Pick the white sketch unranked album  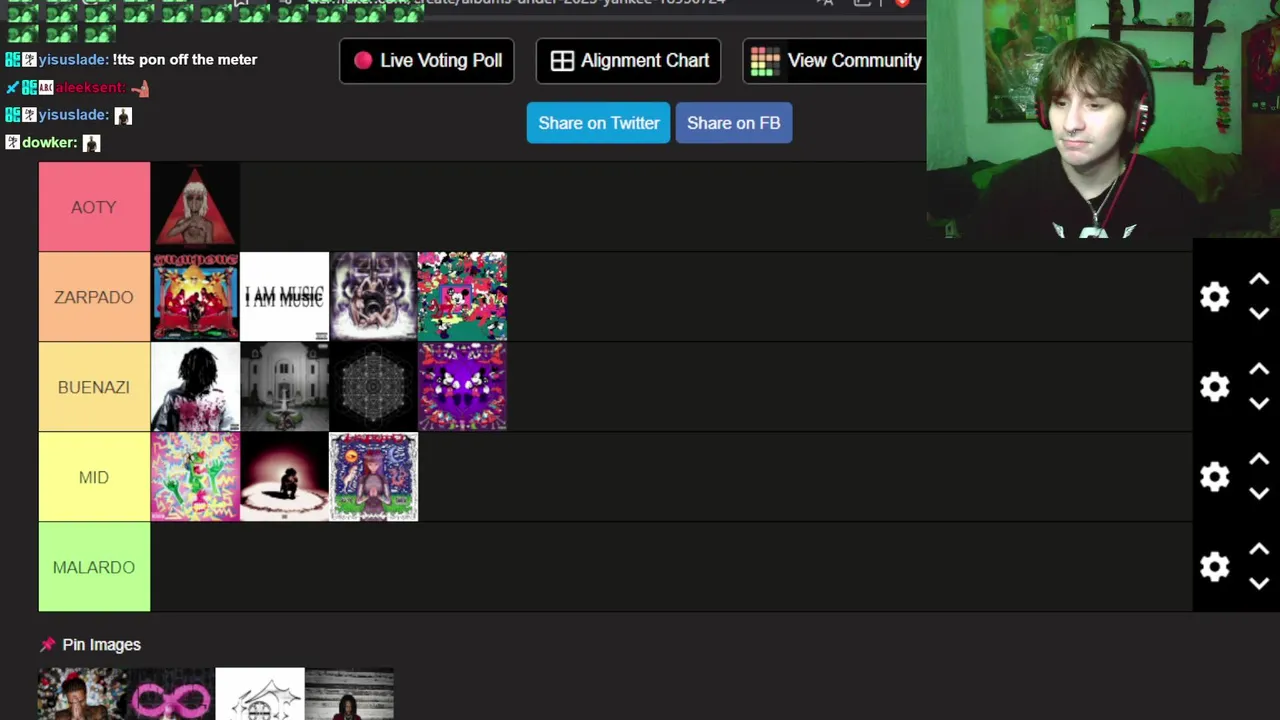(x=260, y=694)
